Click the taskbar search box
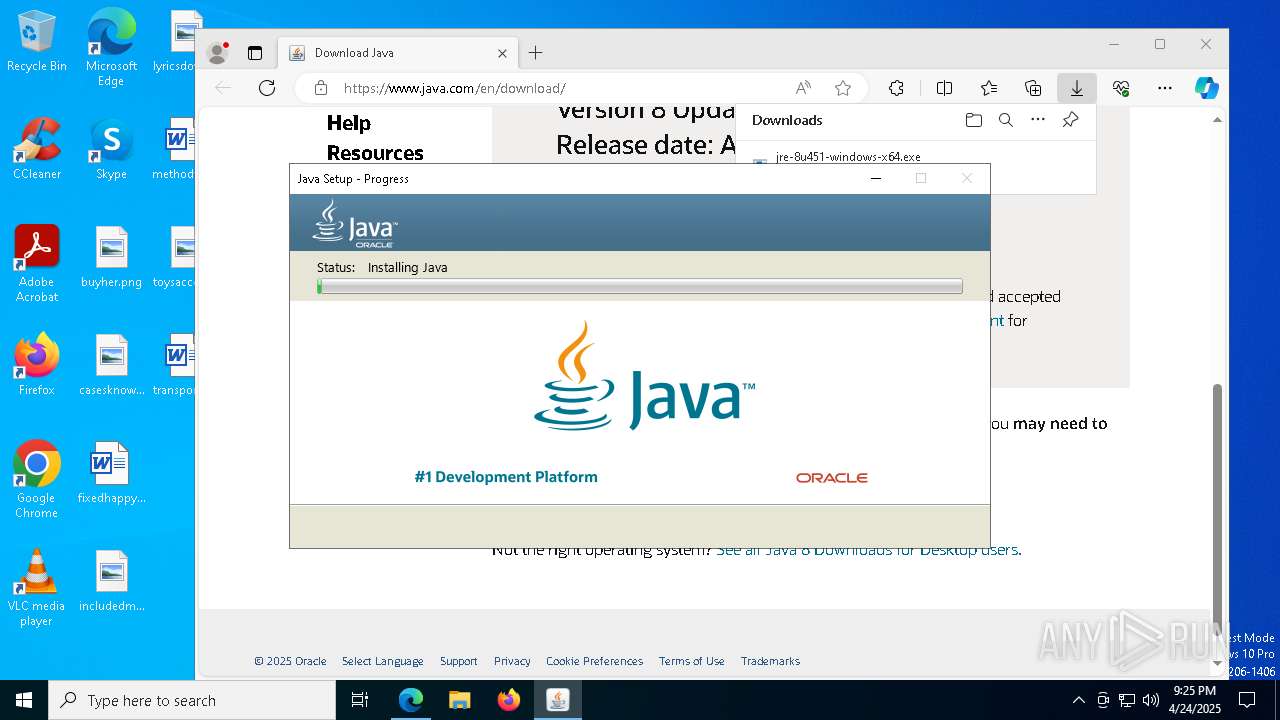The width and height of the screenshot is (1280, 720). 192,700
